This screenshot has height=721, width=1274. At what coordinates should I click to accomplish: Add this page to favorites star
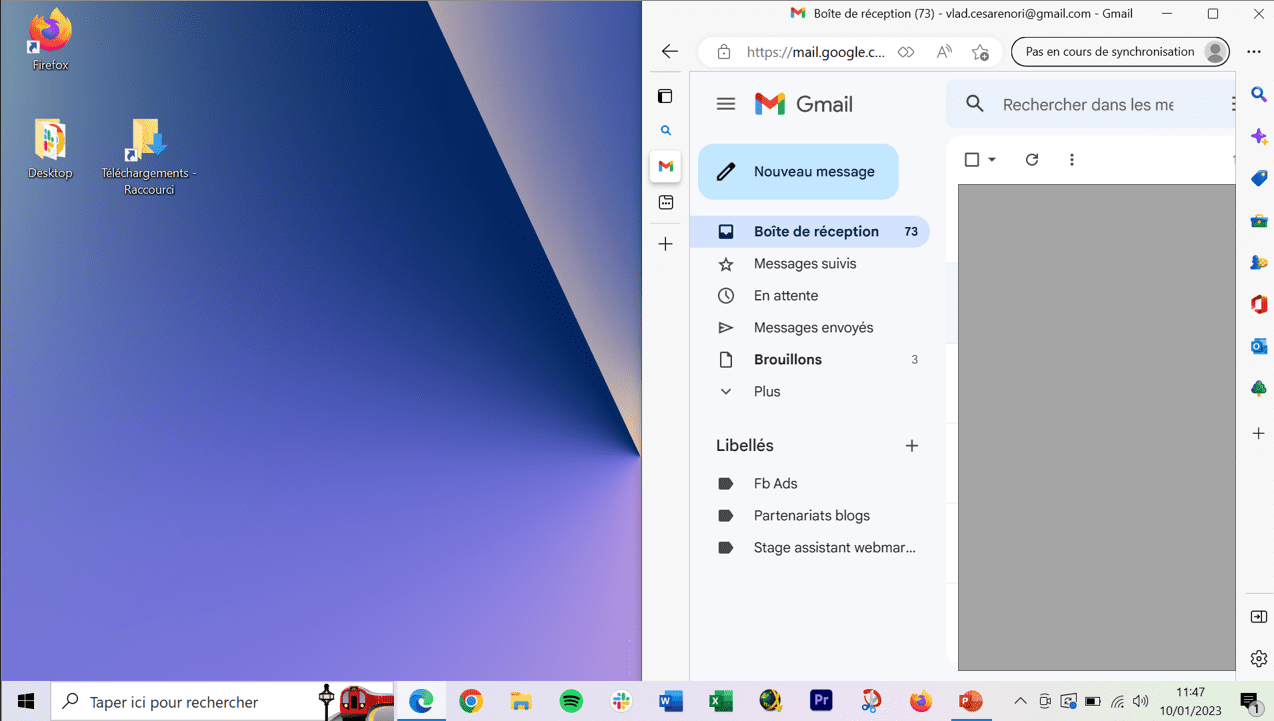pyautogui.click(x=980, y=52)
